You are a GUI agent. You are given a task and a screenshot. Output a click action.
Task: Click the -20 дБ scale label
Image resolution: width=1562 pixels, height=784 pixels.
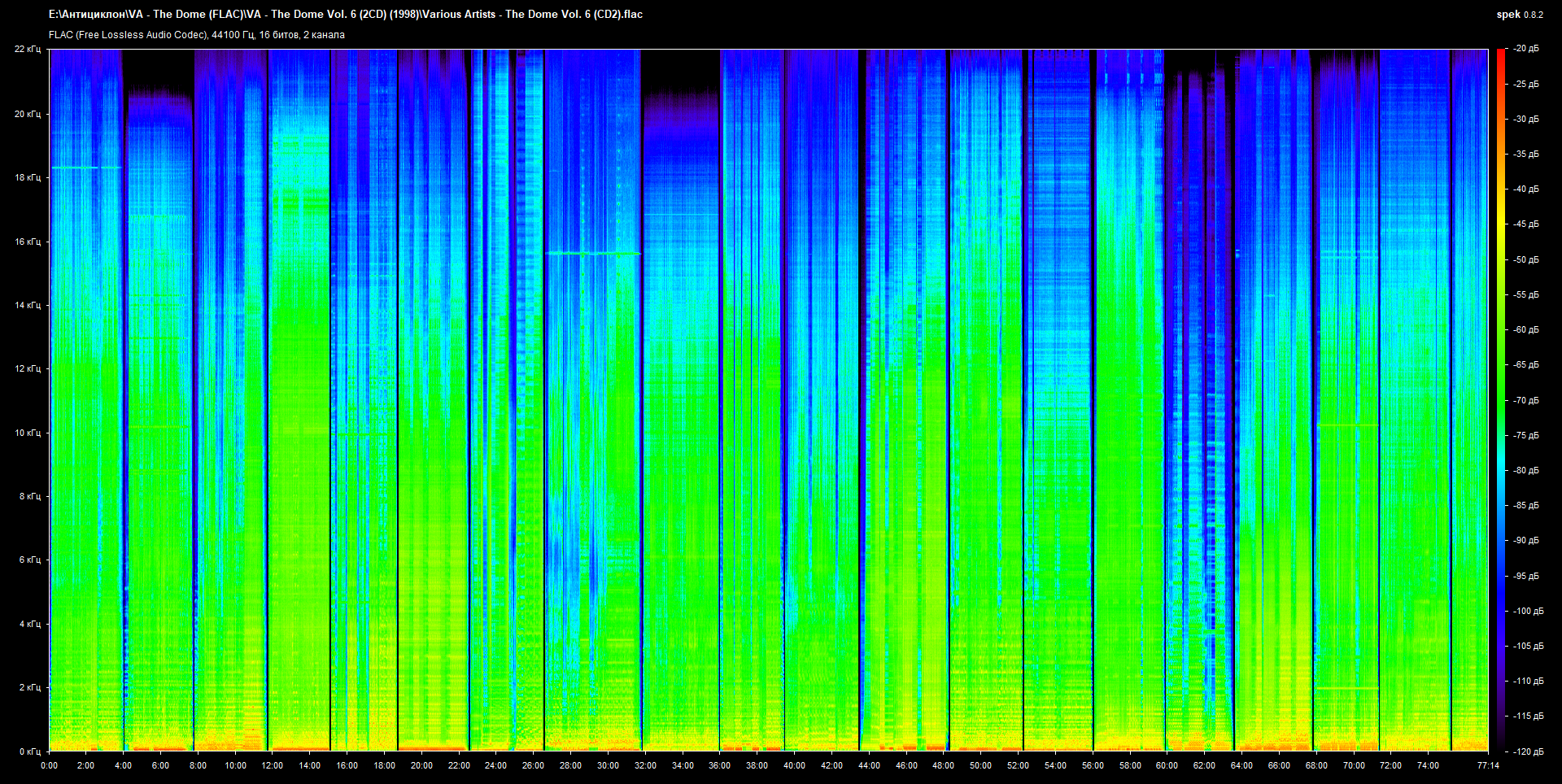(x=1525, y=49)
